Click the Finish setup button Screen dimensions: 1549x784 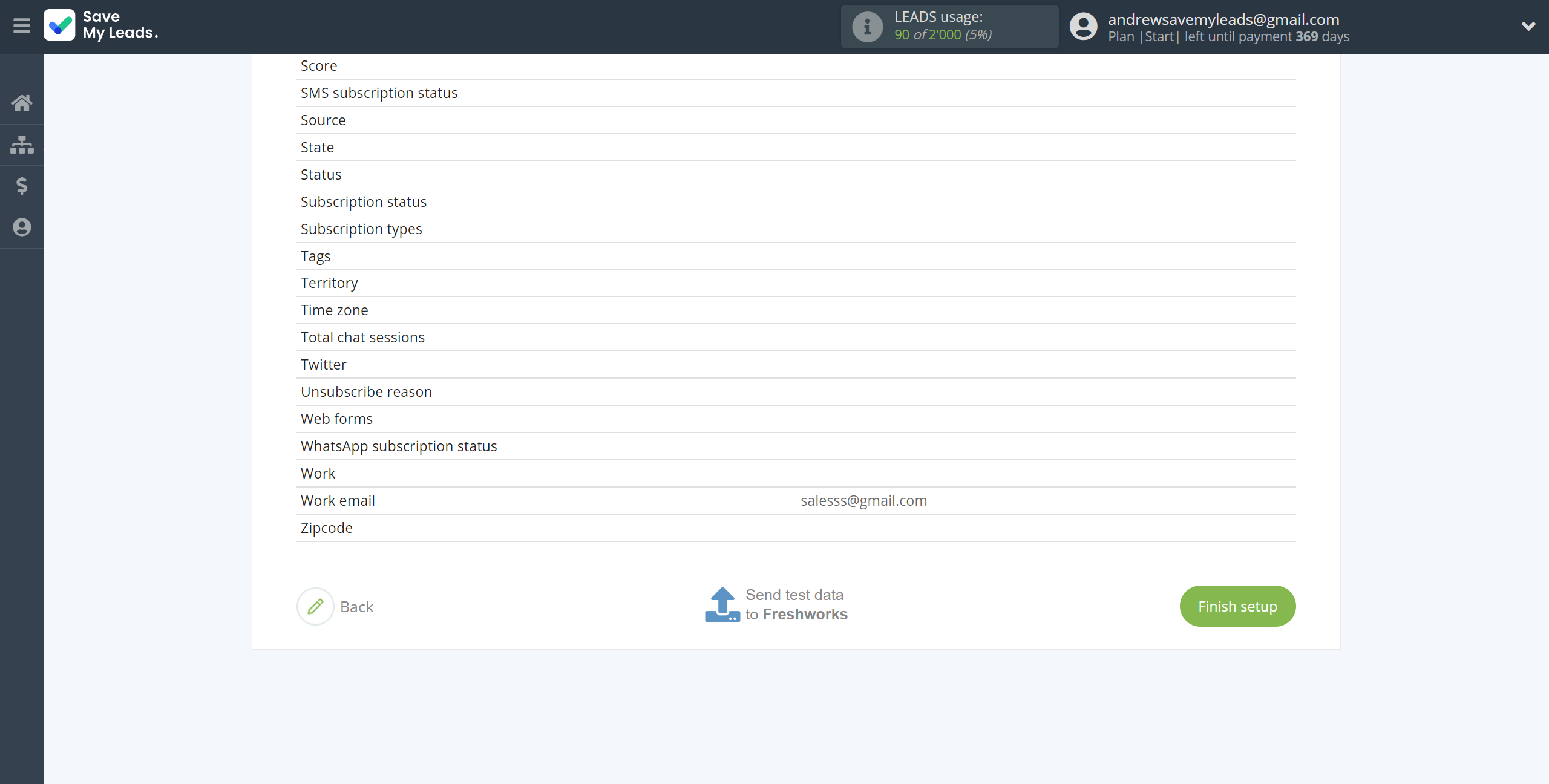pyautogui.click(x=1237, y=606)
